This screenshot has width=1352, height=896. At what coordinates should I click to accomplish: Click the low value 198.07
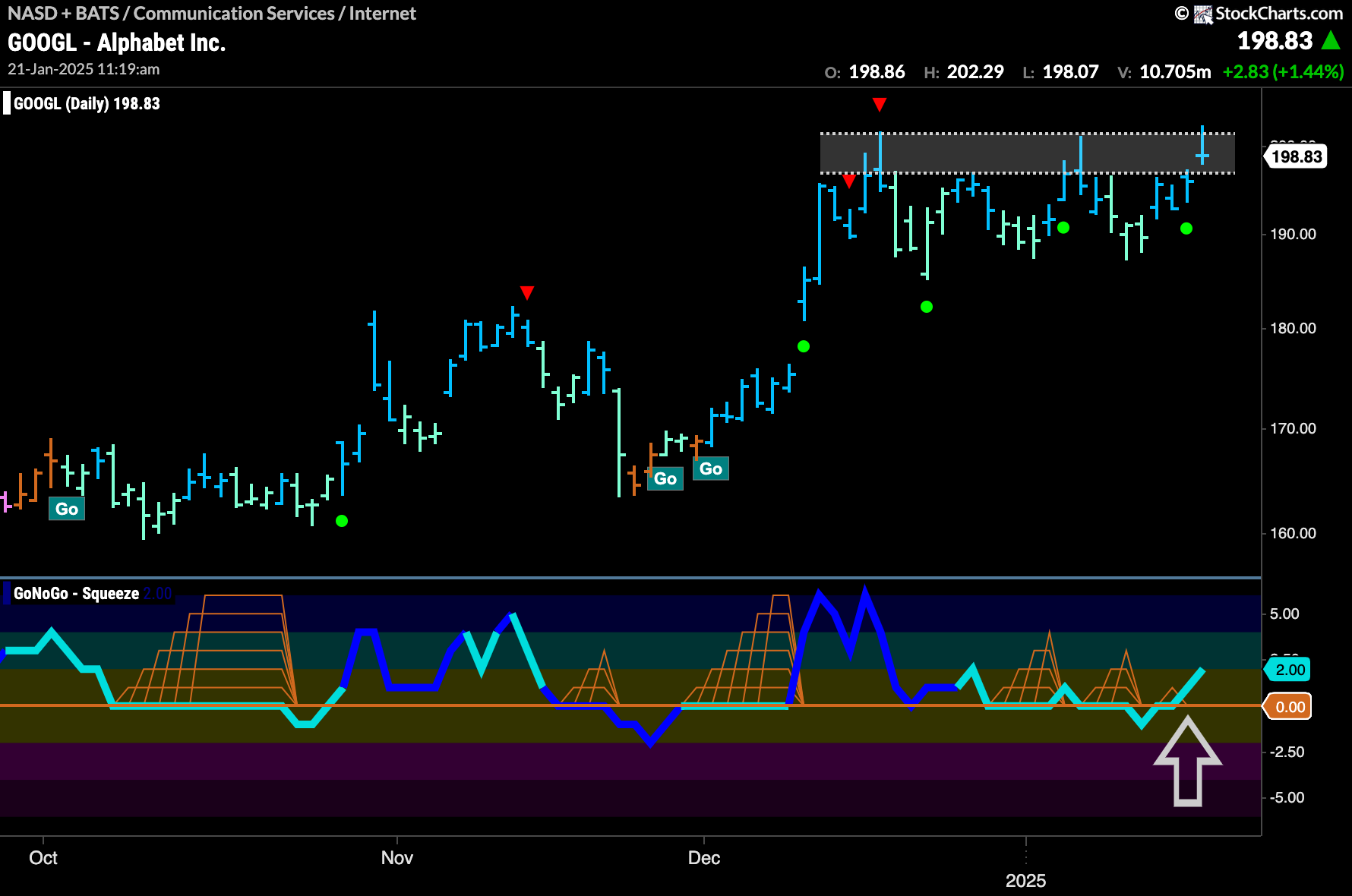(1070, 72)
